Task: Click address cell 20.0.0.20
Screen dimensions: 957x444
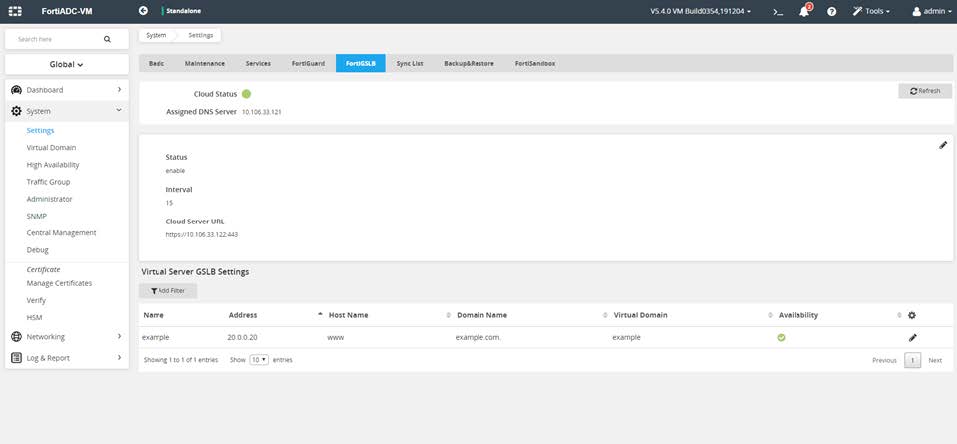Action: tap(242, 337)
